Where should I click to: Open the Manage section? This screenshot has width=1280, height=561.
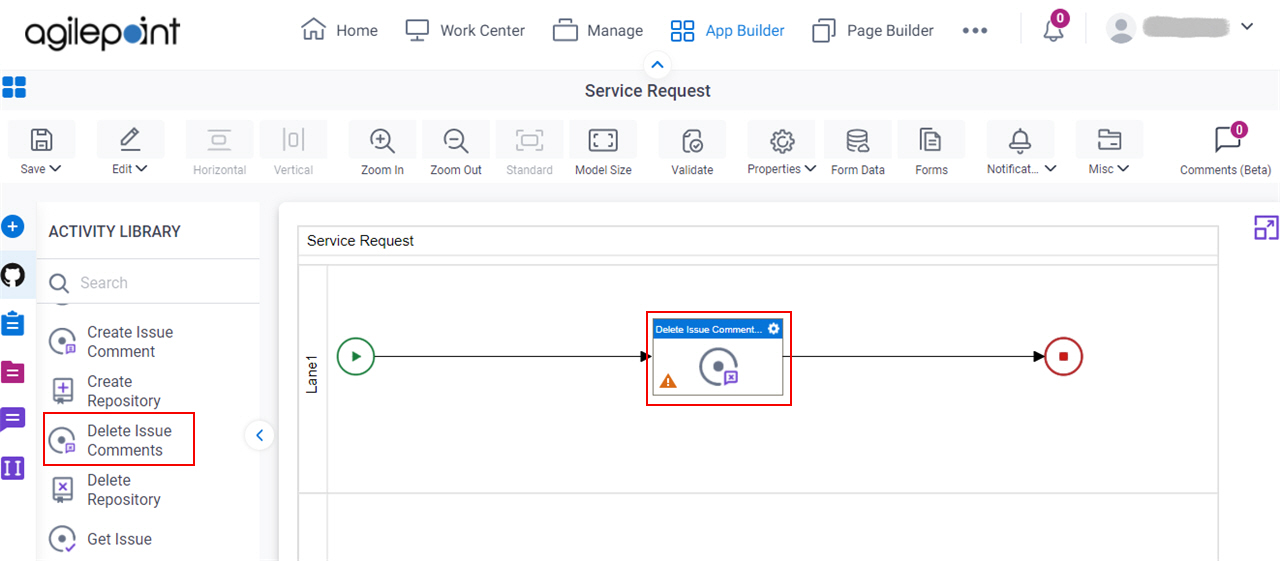click(597, 30)
